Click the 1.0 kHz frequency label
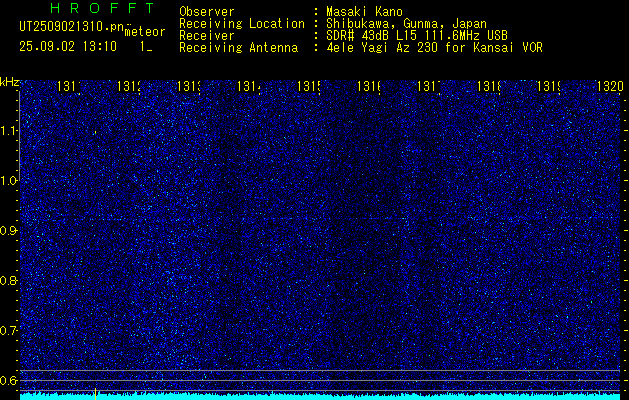 click(9, 181)
